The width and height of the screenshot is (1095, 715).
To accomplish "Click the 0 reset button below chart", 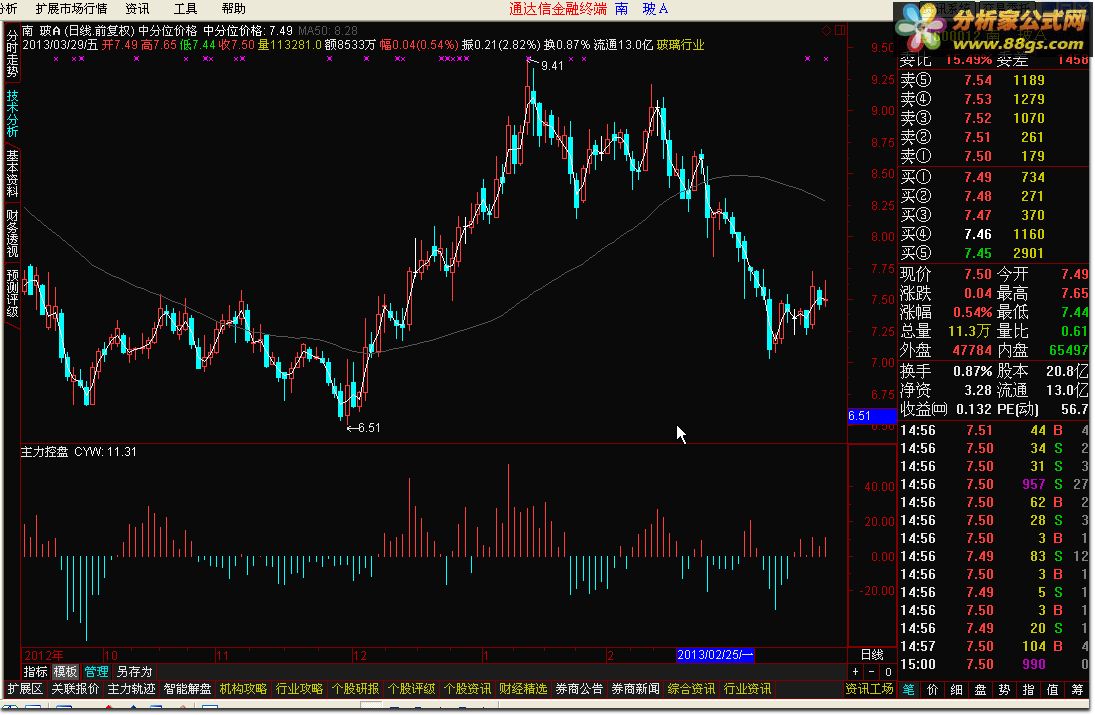I will pyautogui.click(x=888, y=672).
